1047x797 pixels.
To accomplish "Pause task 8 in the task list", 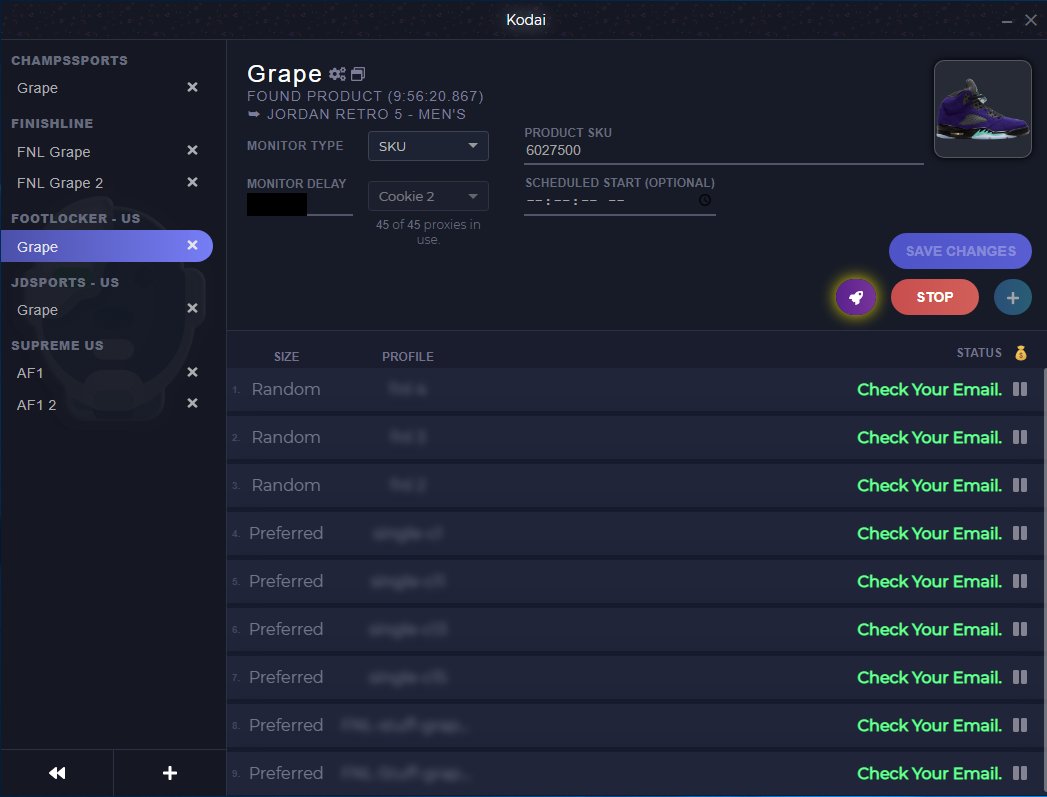I will [x=1020, y=725].
